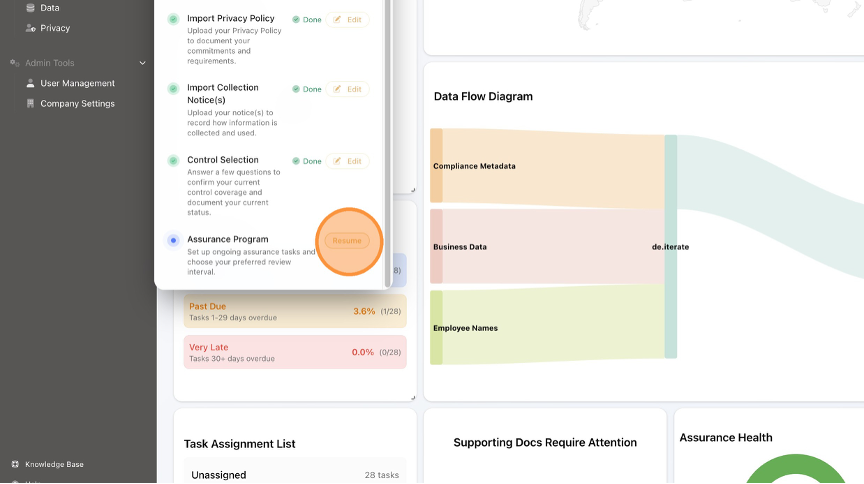Click the Privacy icon in sidebar
This screenshot has width=864, height=484.
(30, 28)
